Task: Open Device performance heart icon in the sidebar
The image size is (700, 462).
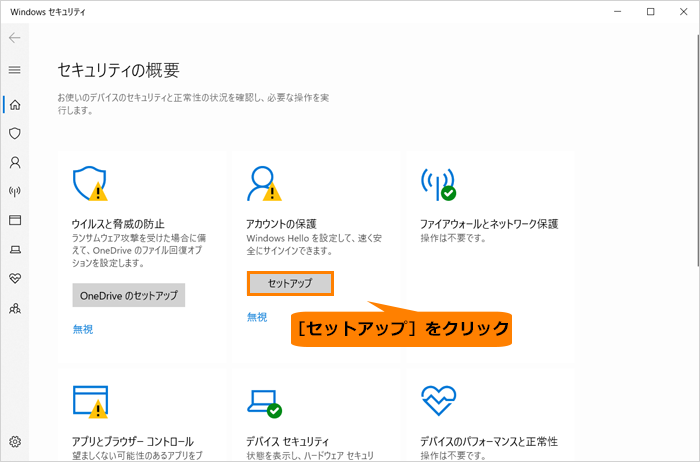Action: click(x=15, y=279)
